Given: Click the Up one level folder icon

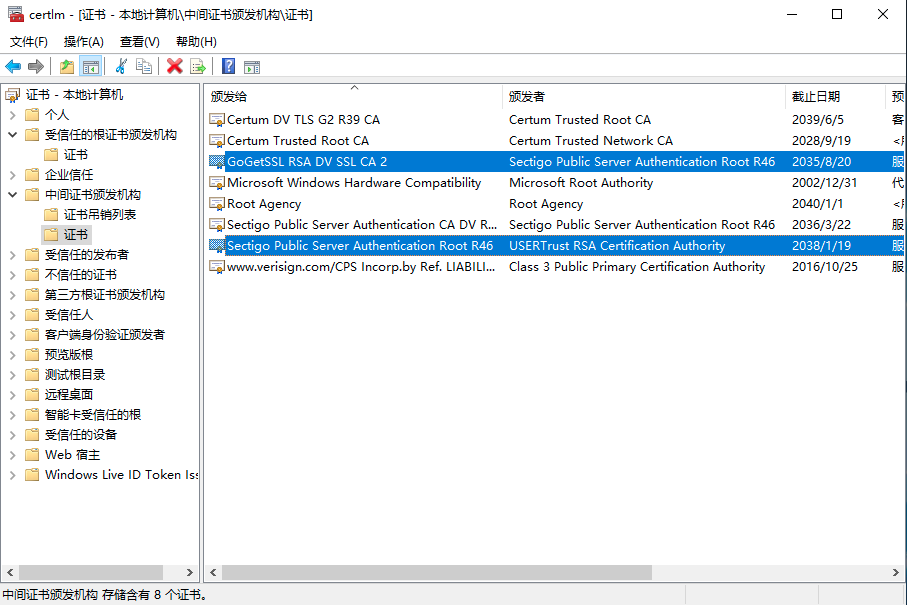Looking at the screenshot, I should coord(66,66).
